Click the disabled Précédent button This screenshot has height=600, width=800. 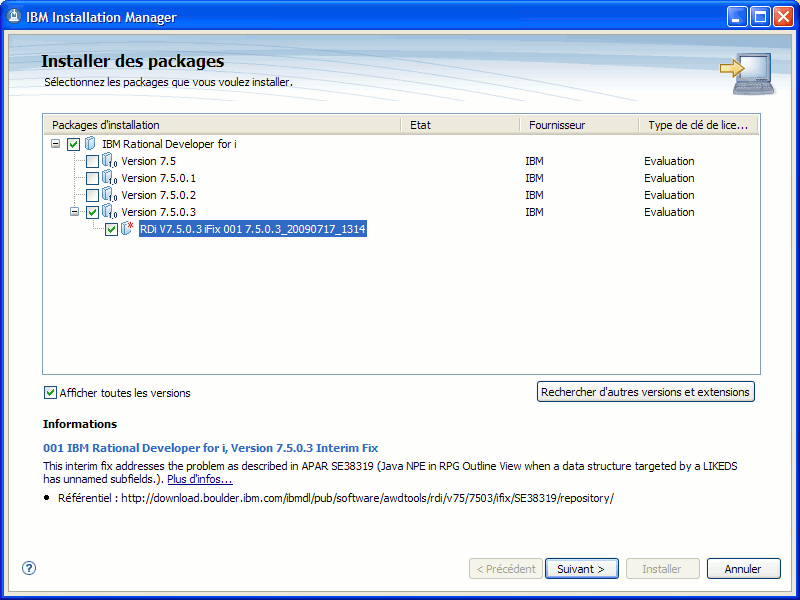tap(506, 569)
